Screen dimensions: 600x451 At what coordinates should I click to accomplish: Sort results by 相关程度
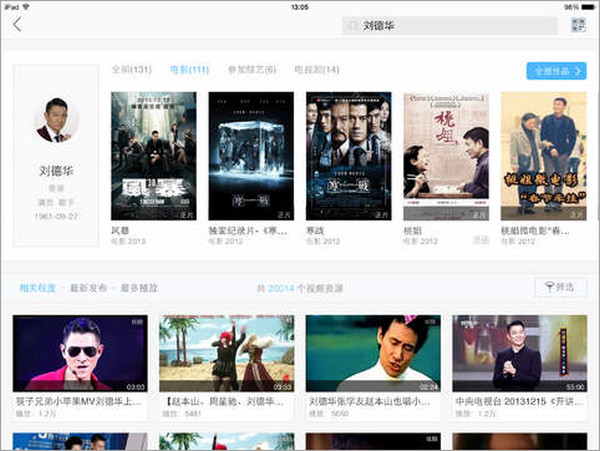pos(38,288)
